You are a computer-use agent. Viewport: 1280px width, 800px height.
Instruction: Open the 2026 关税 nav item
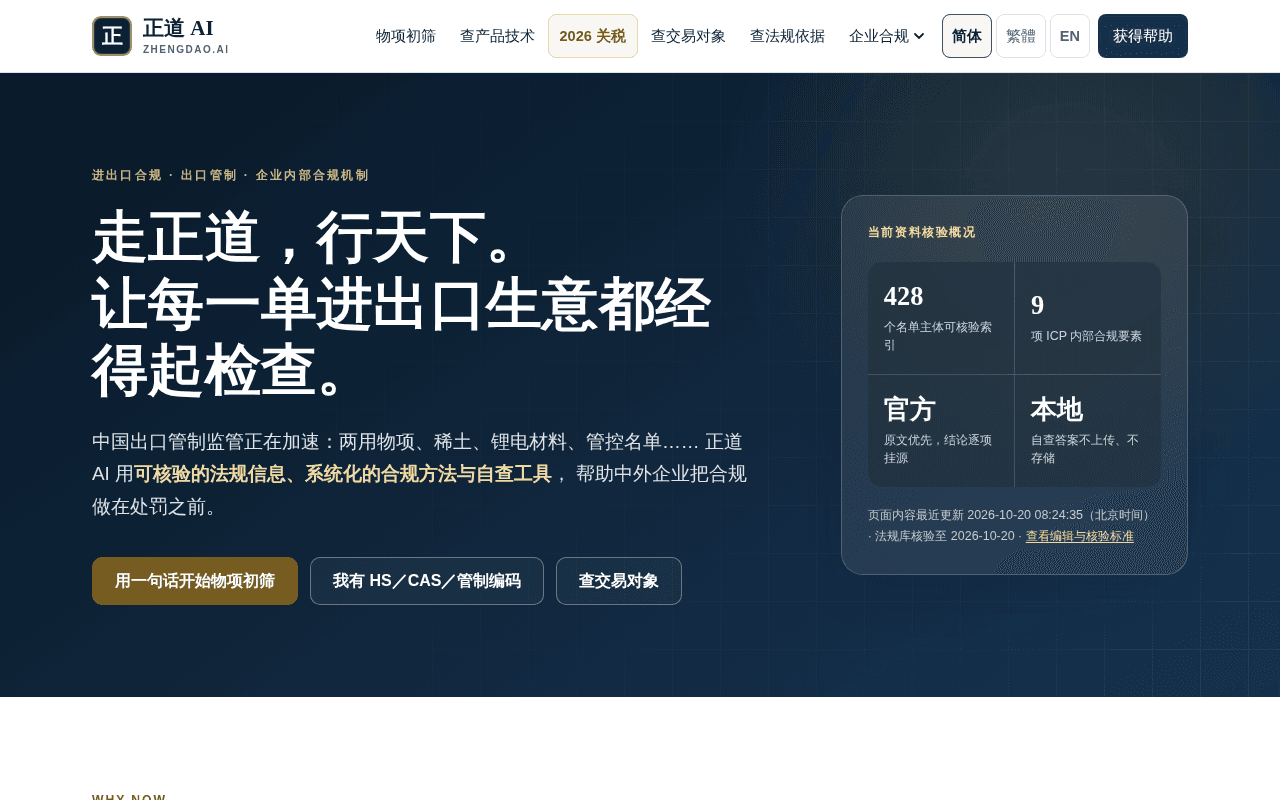point(593,36)
